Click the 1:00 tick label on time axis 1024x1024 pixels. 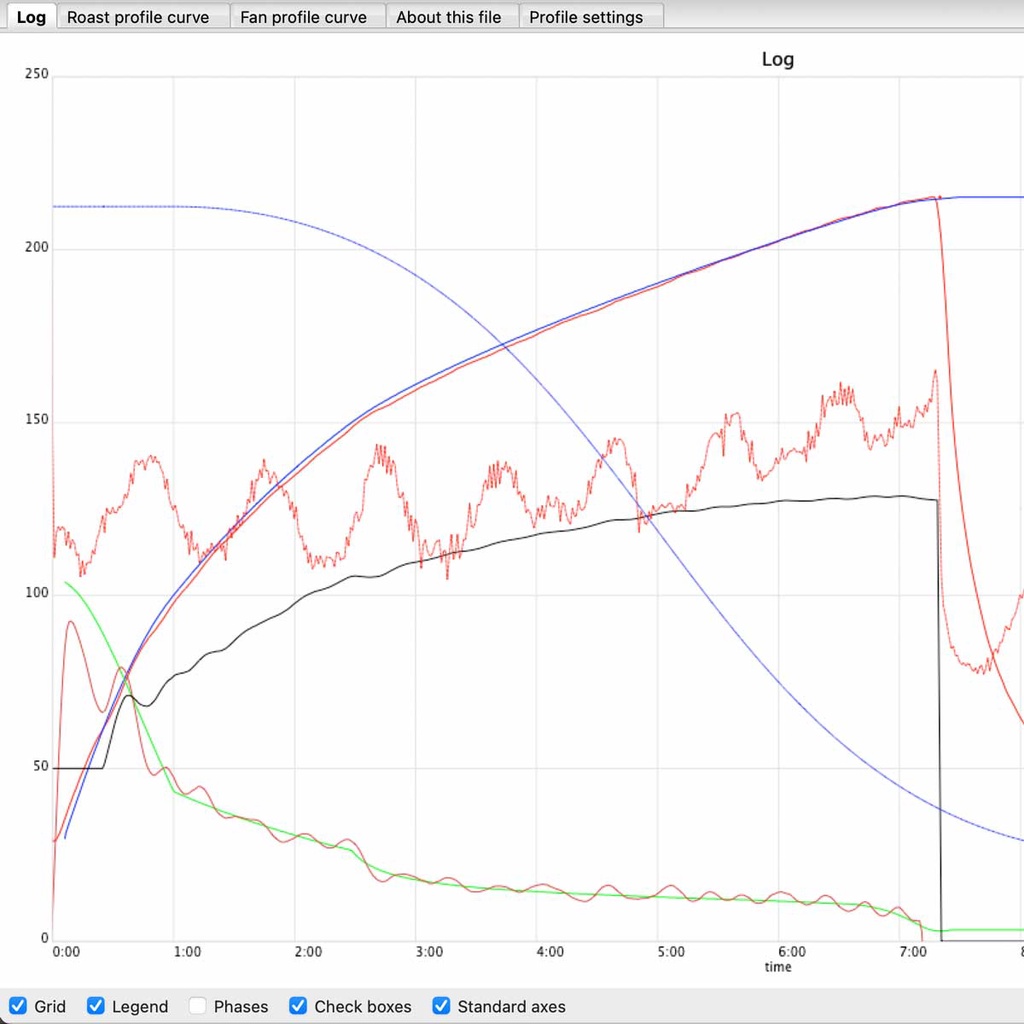(186, 952)
